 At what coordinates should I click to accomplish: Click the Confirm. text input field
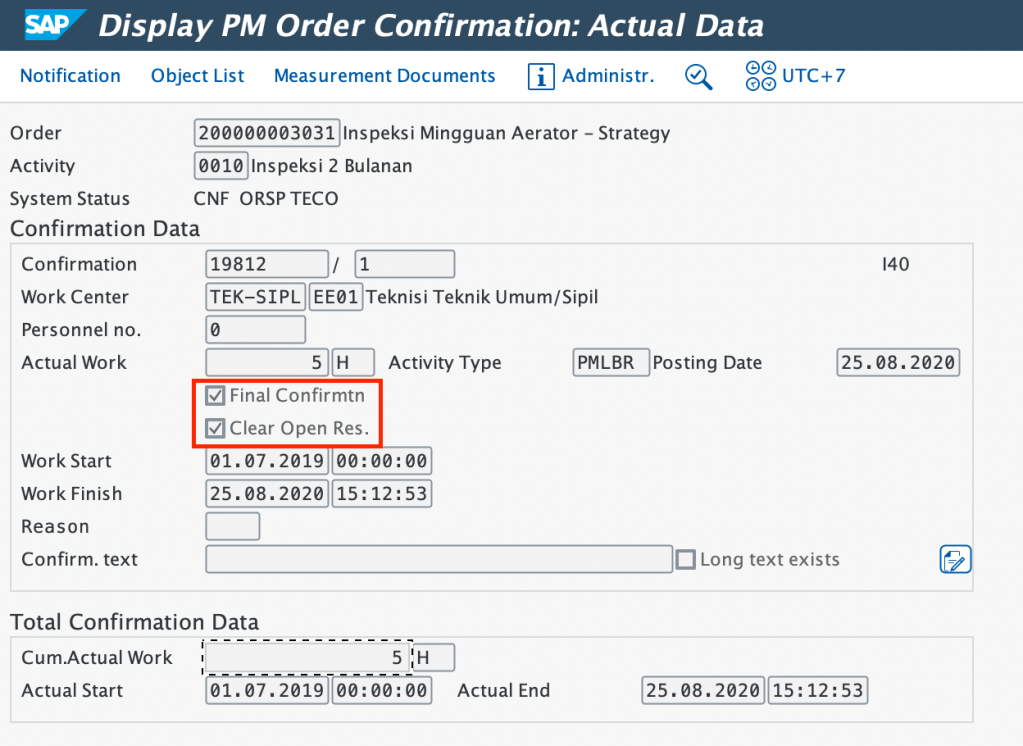coord(438,560)
